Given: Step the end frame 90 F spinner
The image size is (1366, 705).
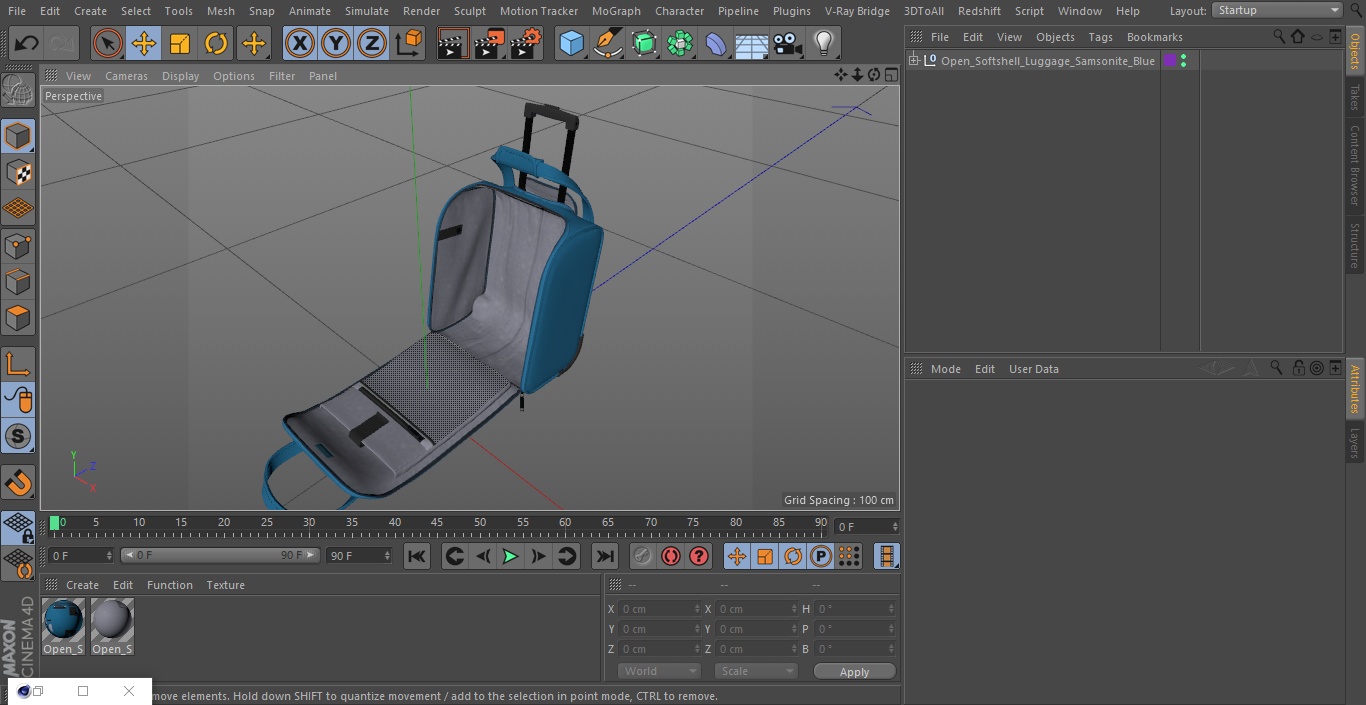Looking at the screenshot, I should click(387, 555).
